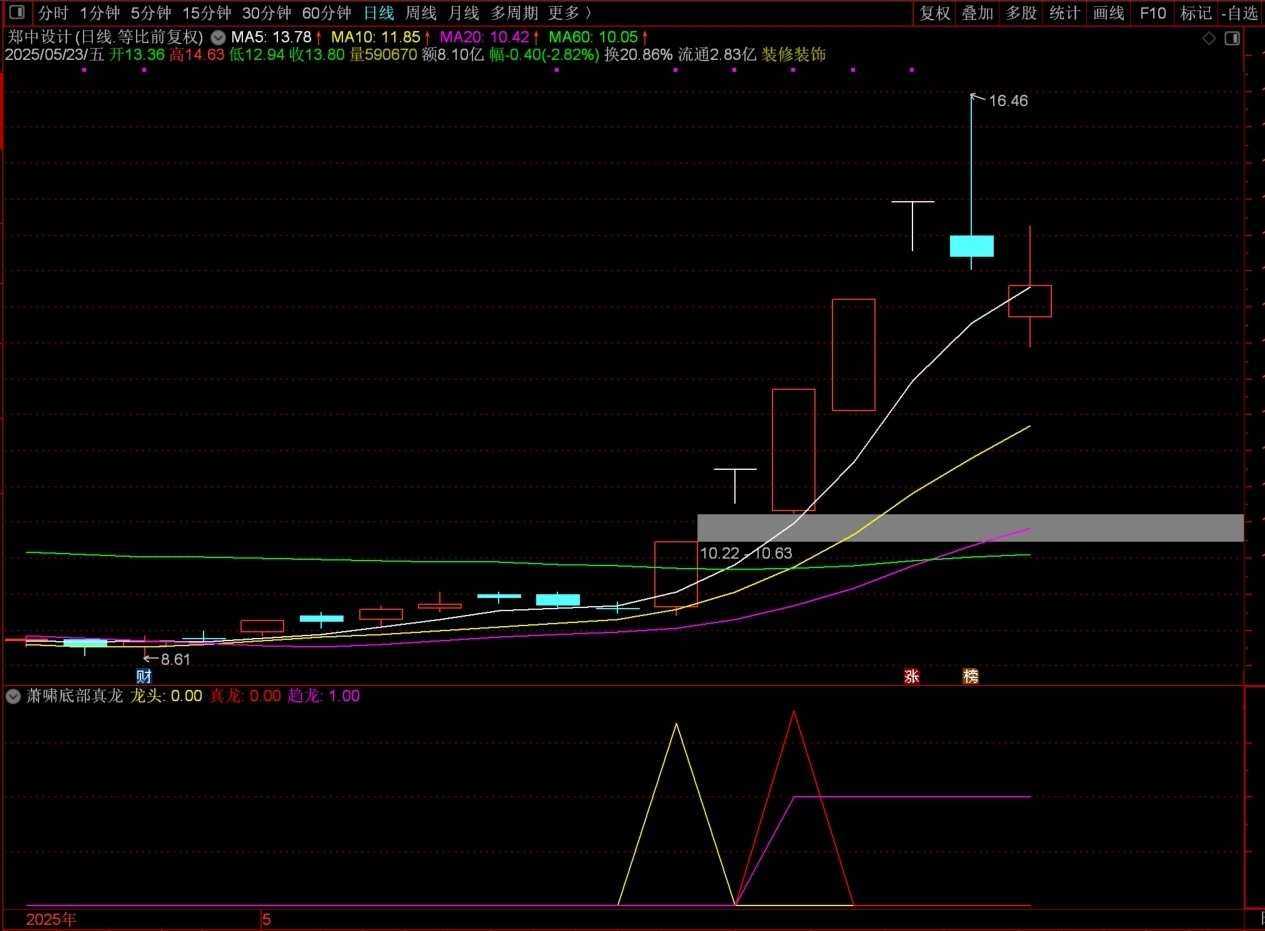Select the cyan candlestick below 16.46

click(x=971, y=246)
